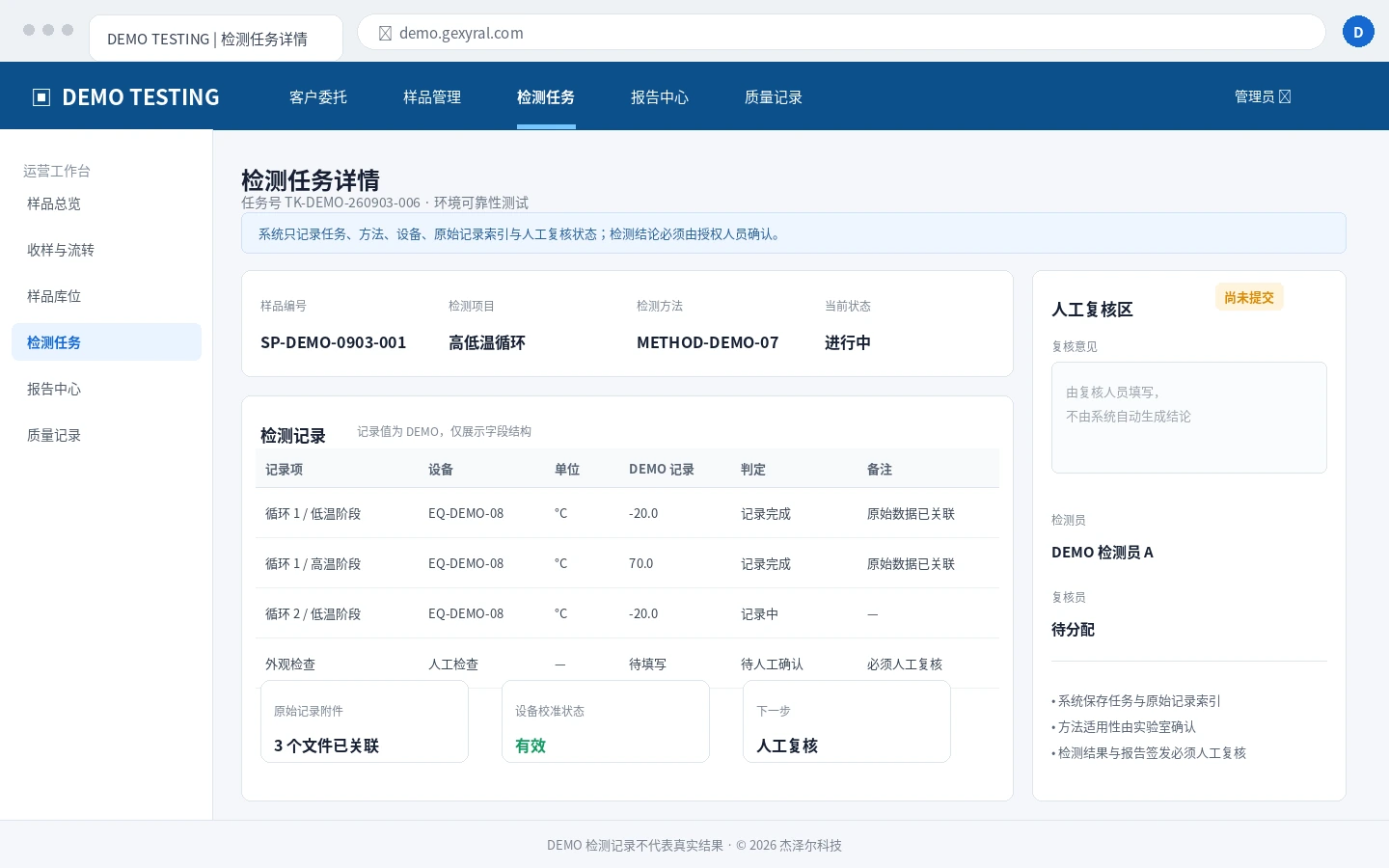Select 检测任务 in the sidebar

(x=106, y=342)
